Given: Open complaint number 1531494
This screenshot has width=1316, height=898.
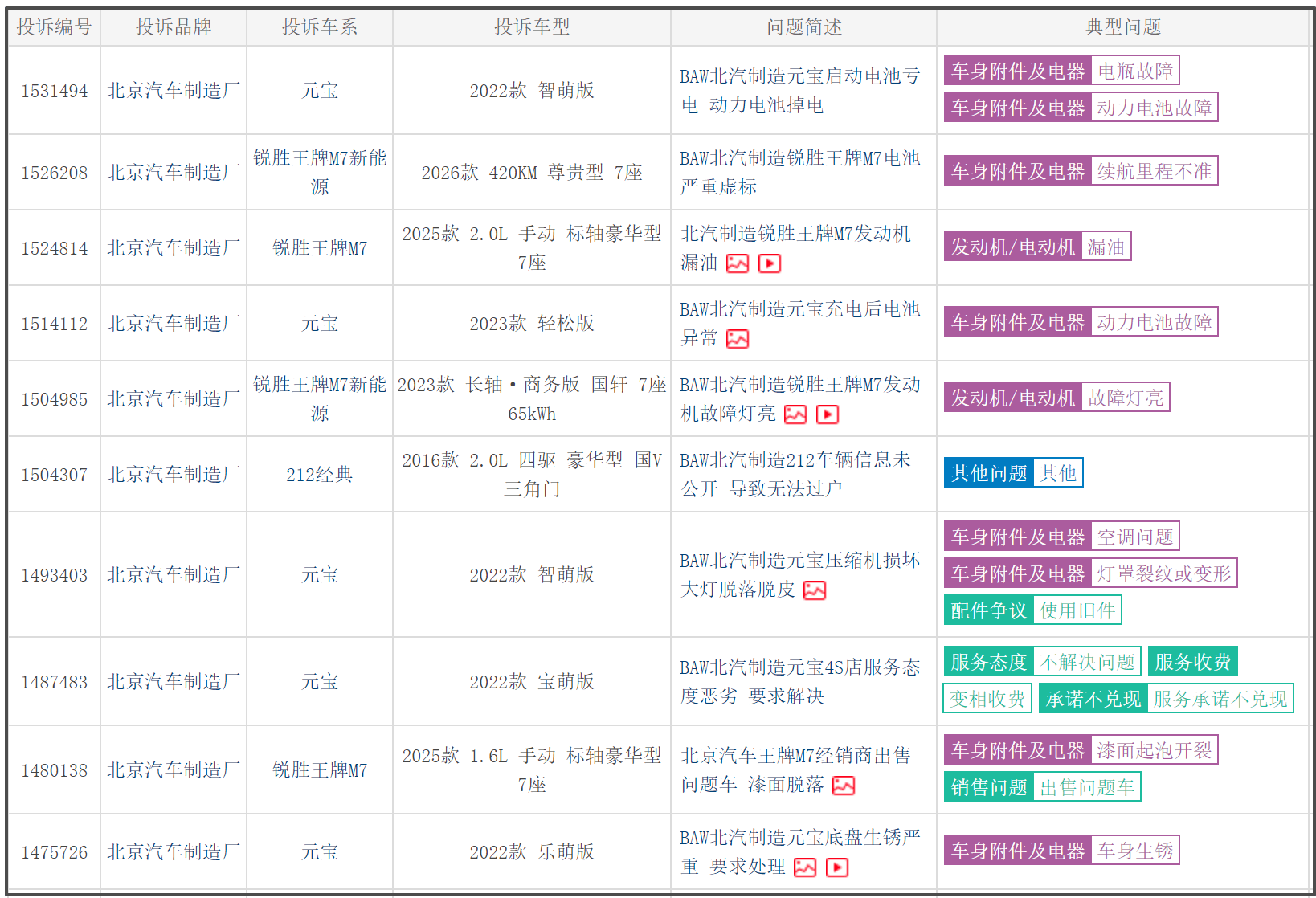Looking at the screenshot, I should (x=54, y=91).
